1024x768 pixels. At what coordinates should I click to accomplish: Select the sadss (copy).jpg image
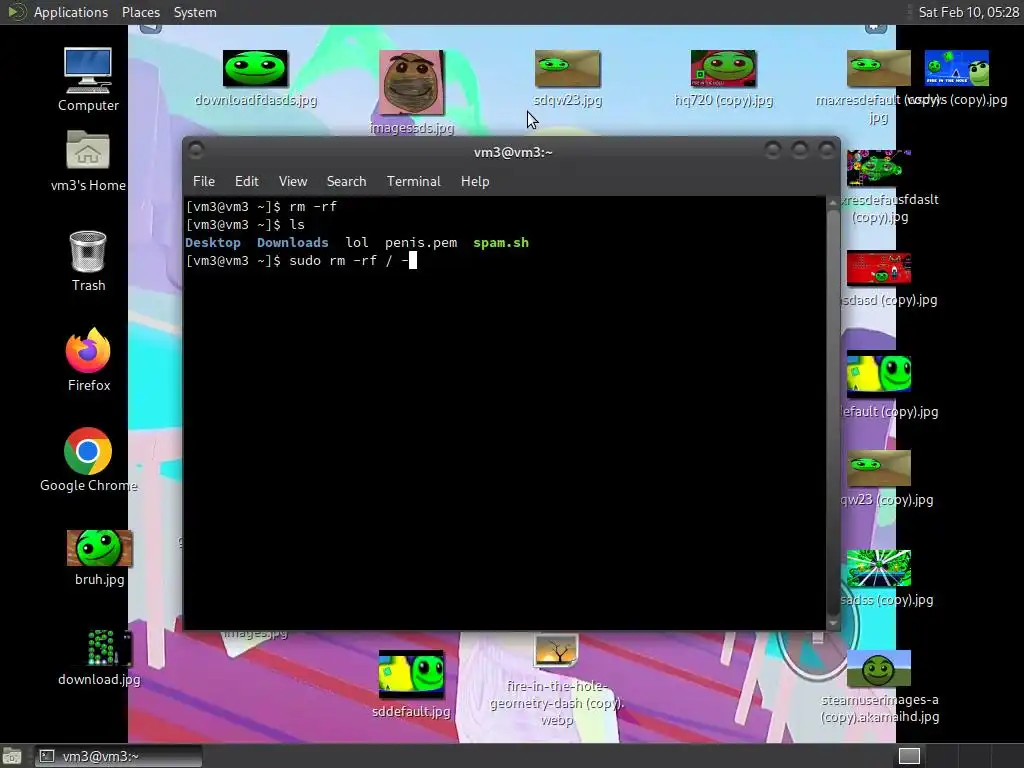click(879, 568)
